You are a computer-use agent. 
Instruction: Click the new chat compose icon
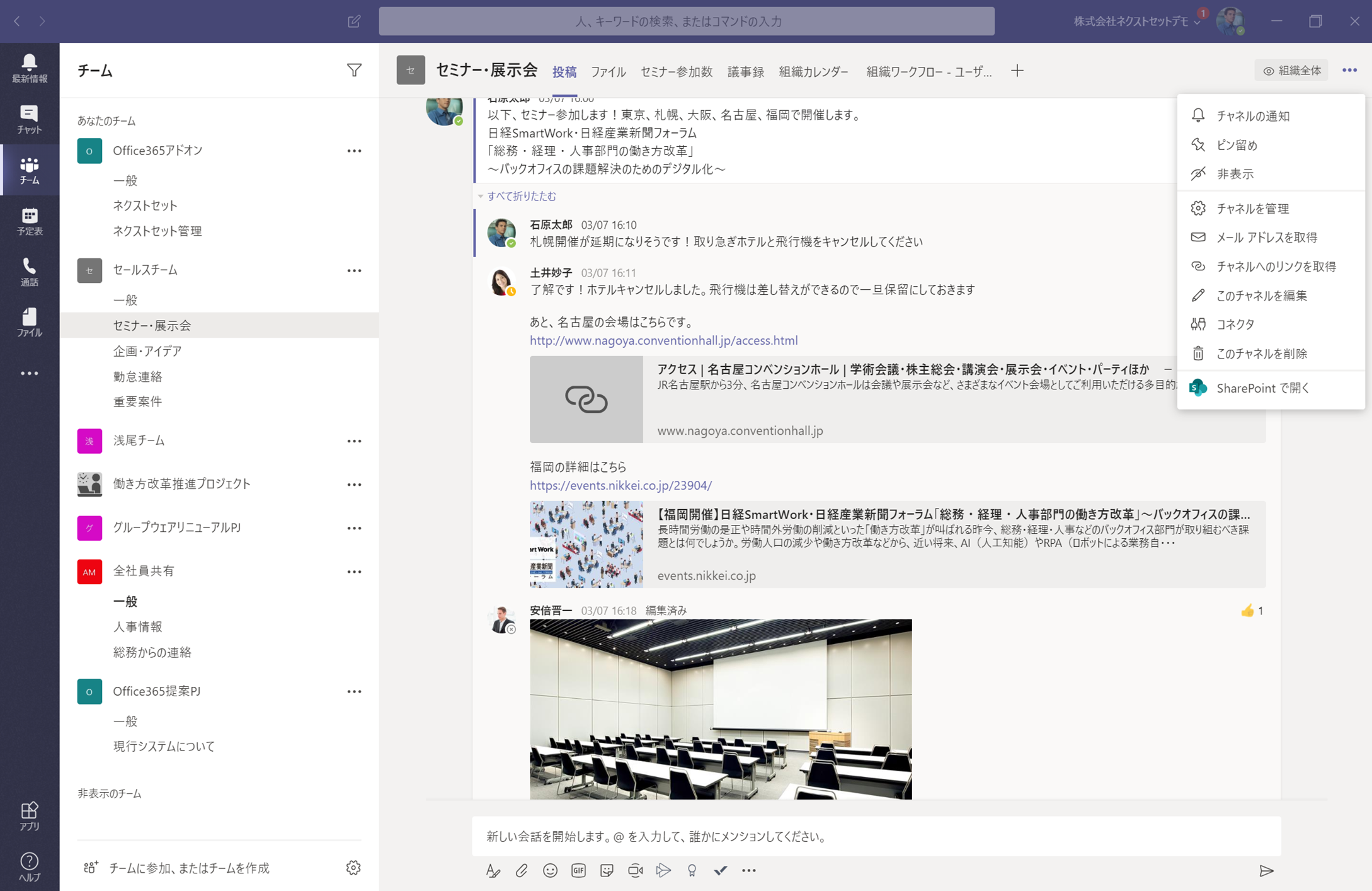354,21
